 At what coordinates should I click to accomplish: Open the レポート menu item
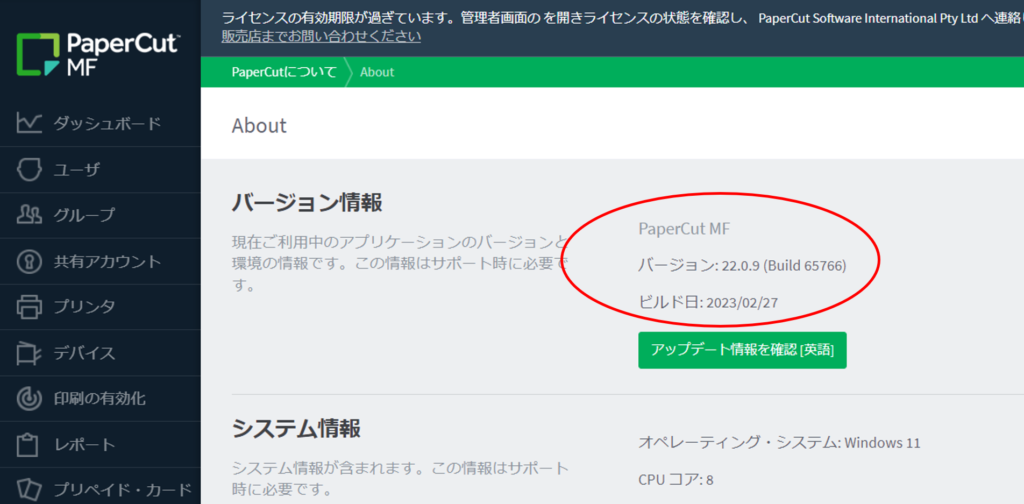[x=101, y=445]
